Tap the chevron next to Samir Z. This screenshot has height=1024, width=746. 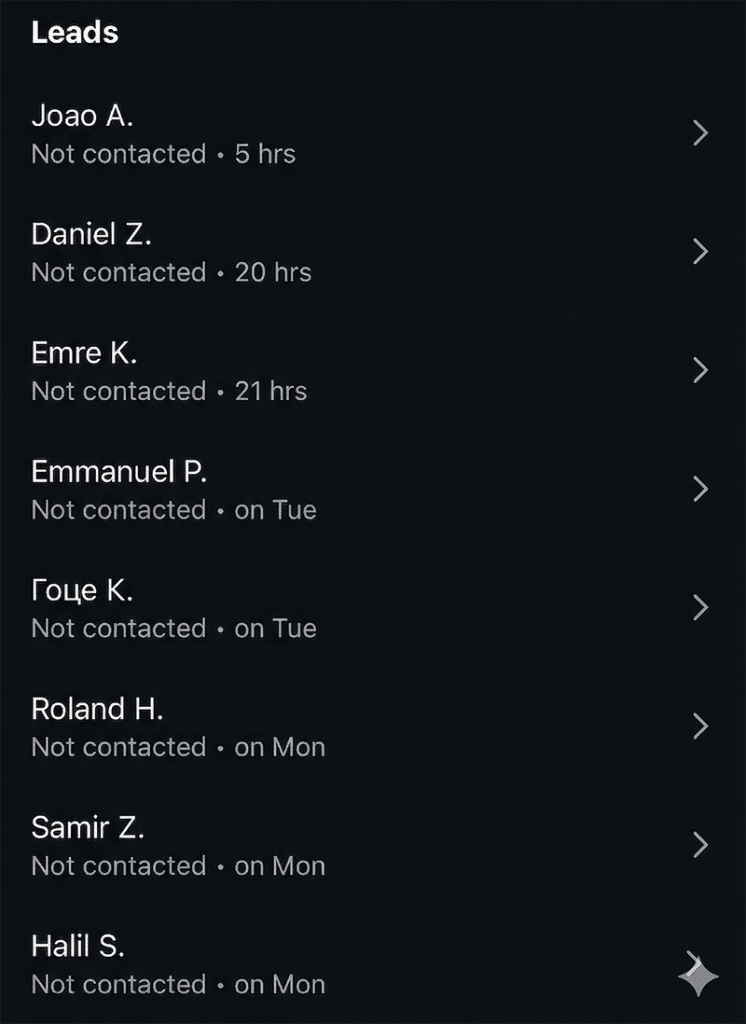700,845
